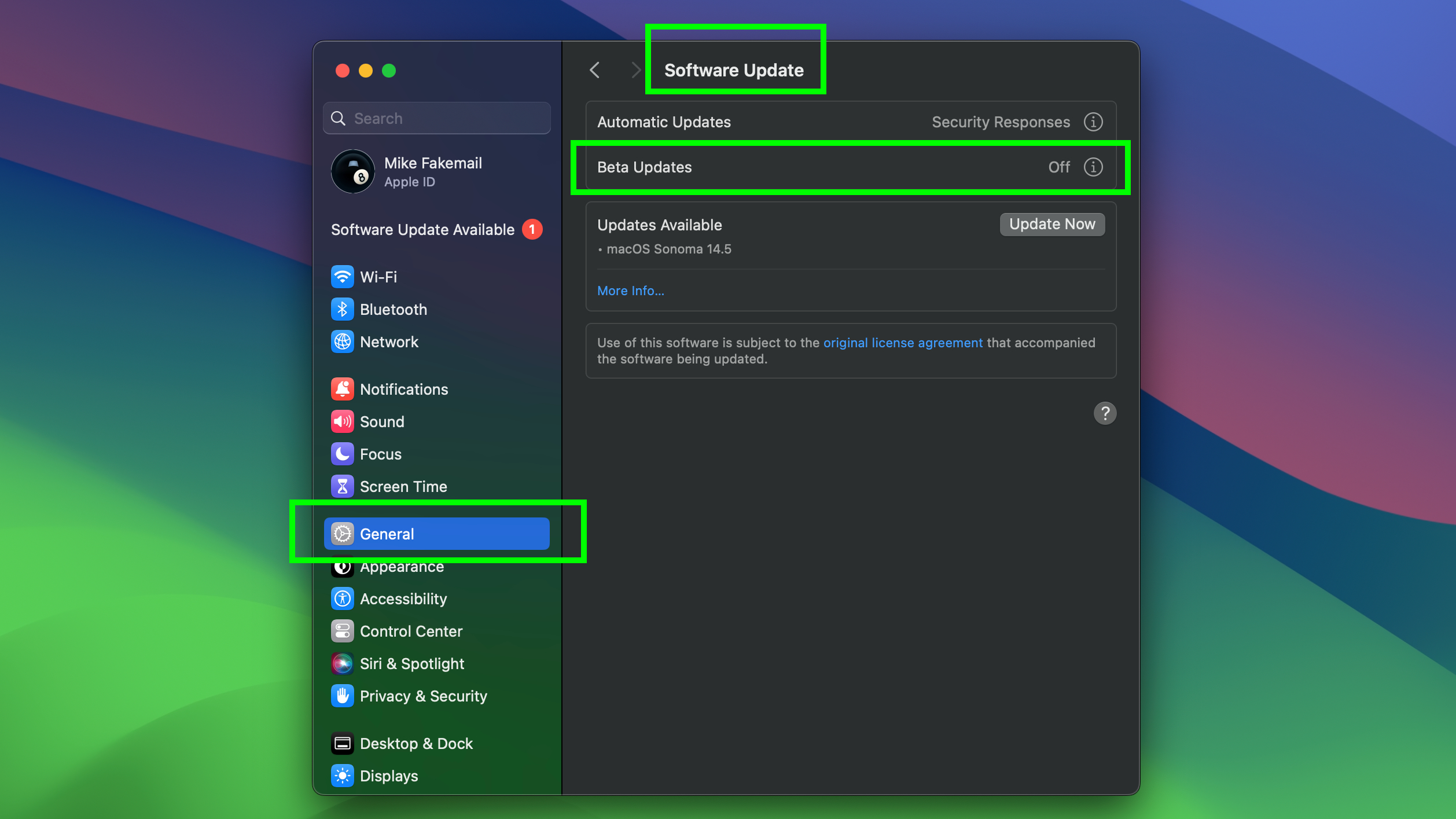The width and height of the screenshot is (1456, 819).
Task: Open Displays settings from the sidebar
Action: [389, 776]
